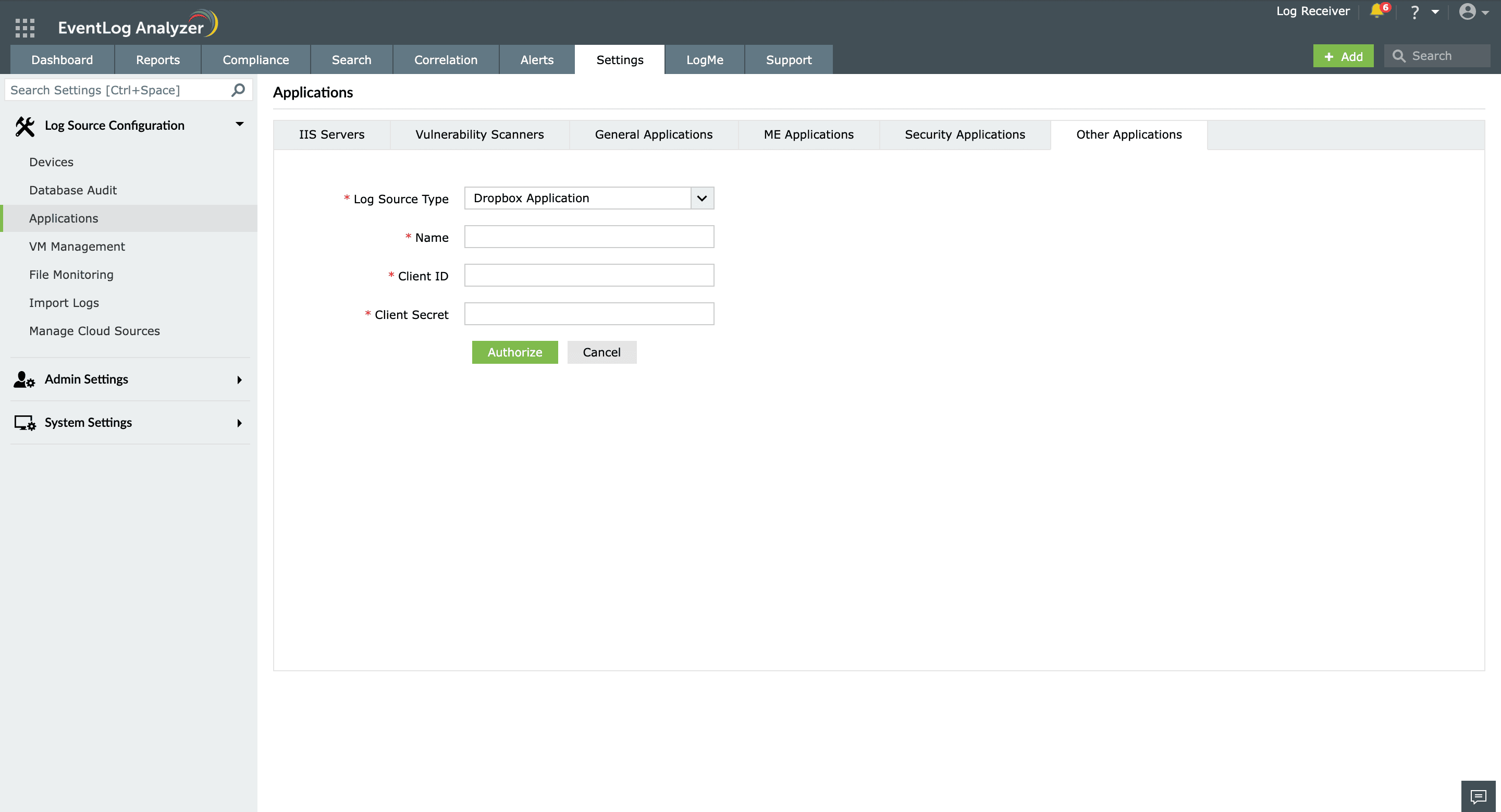
Task: Click the Cancel button
Action: [x=601, y=352]
